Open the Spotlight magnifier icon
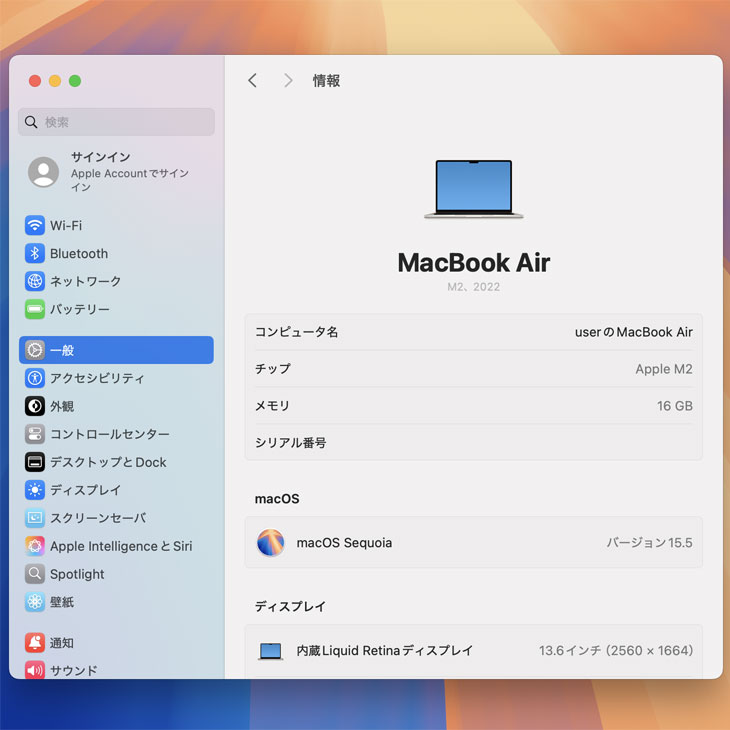Screen dimensions: 730x730 (35, 574)
